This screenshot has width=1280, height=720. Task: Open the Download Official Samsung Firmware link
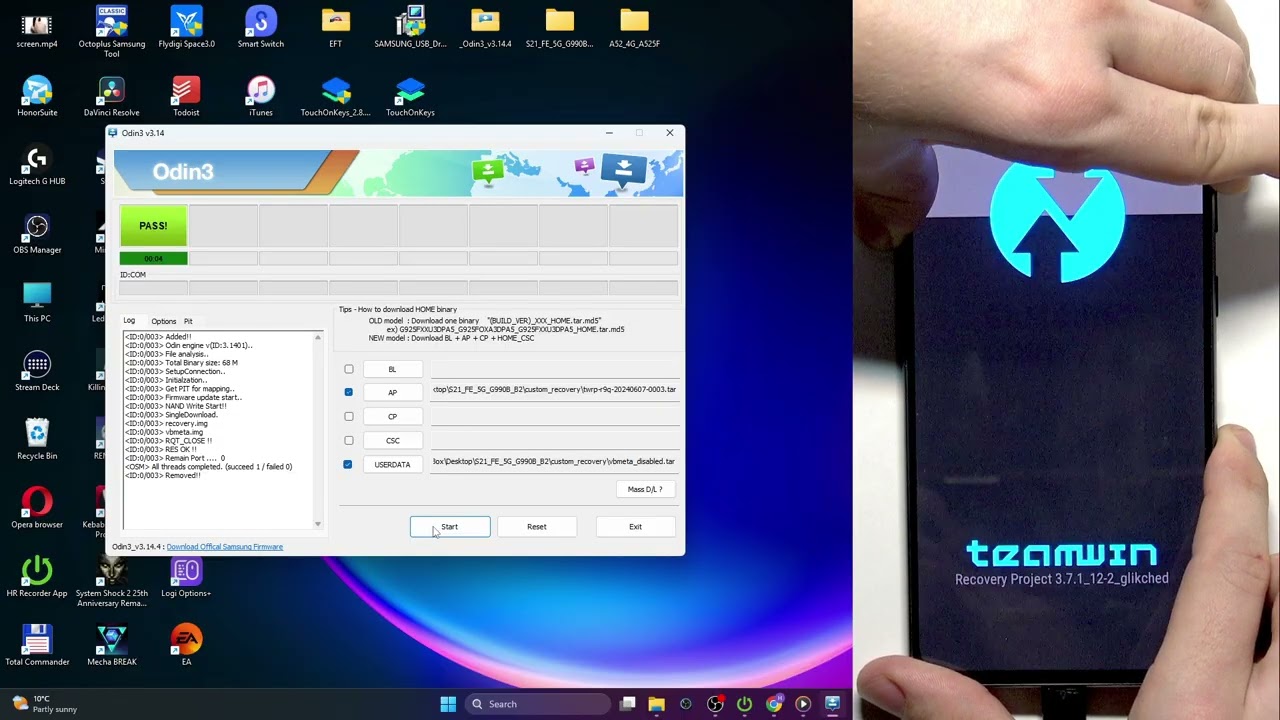point(225,547)
